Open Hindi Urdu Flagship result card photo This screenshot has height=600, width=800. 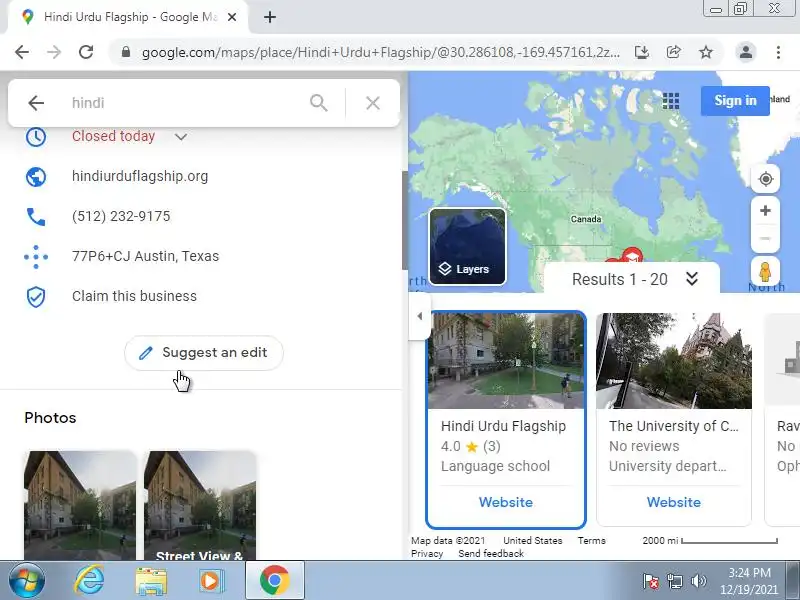[x=506, y=361]
